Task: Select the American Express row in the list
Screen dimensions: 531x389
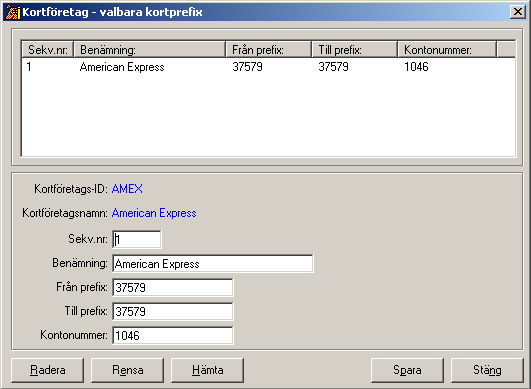Action: click(x=268, y=67)
